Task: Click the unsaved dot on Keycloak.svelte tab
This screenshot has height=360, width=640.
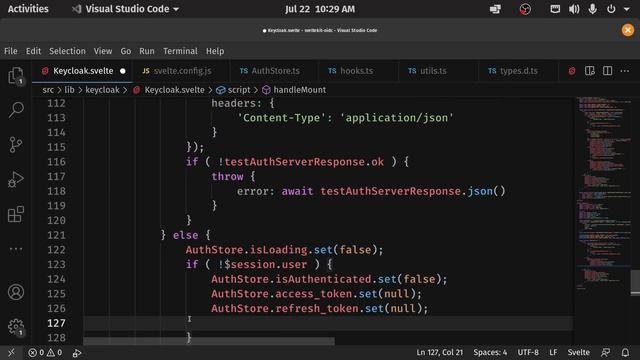Action: 123,71
